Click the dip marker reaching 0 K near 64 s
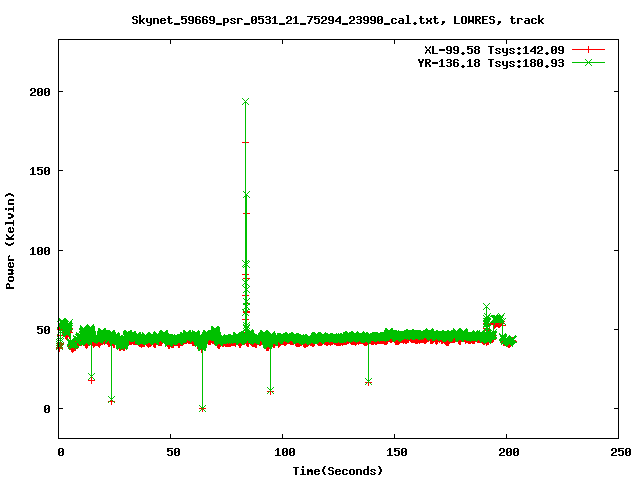Viewport: 640px width, 480px height. click(202, 409)
